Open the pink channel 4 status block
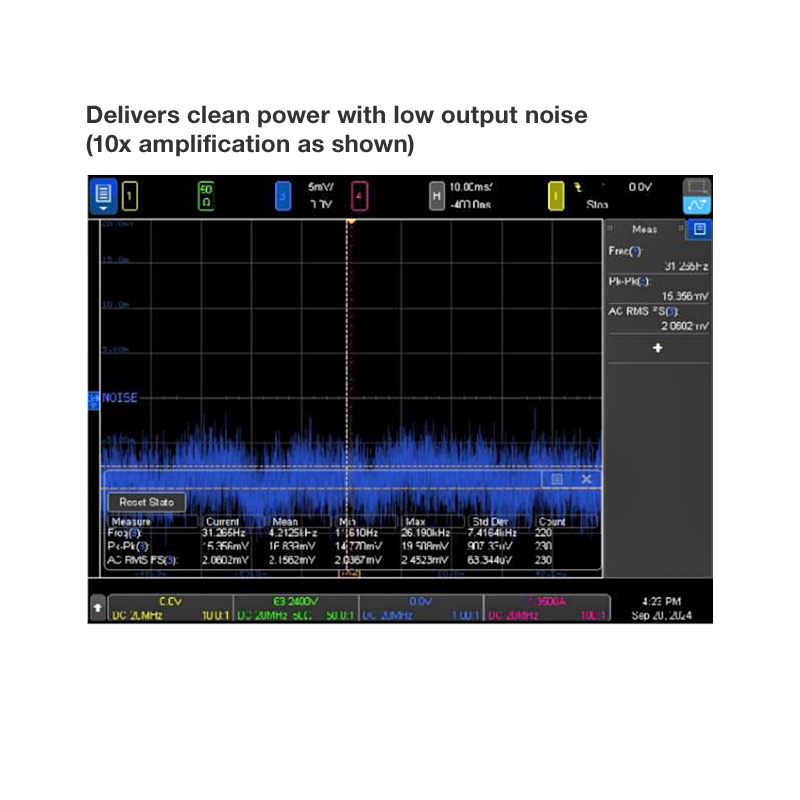Screen dimensions: 800x800 pos(547,608)
